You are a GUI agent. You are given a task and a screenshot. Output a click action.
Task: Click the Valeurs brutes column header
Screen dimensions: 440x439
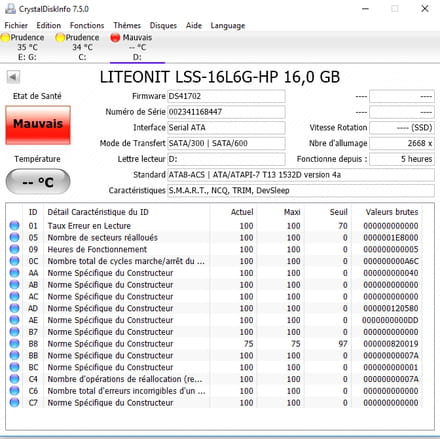tap(388, 212)
